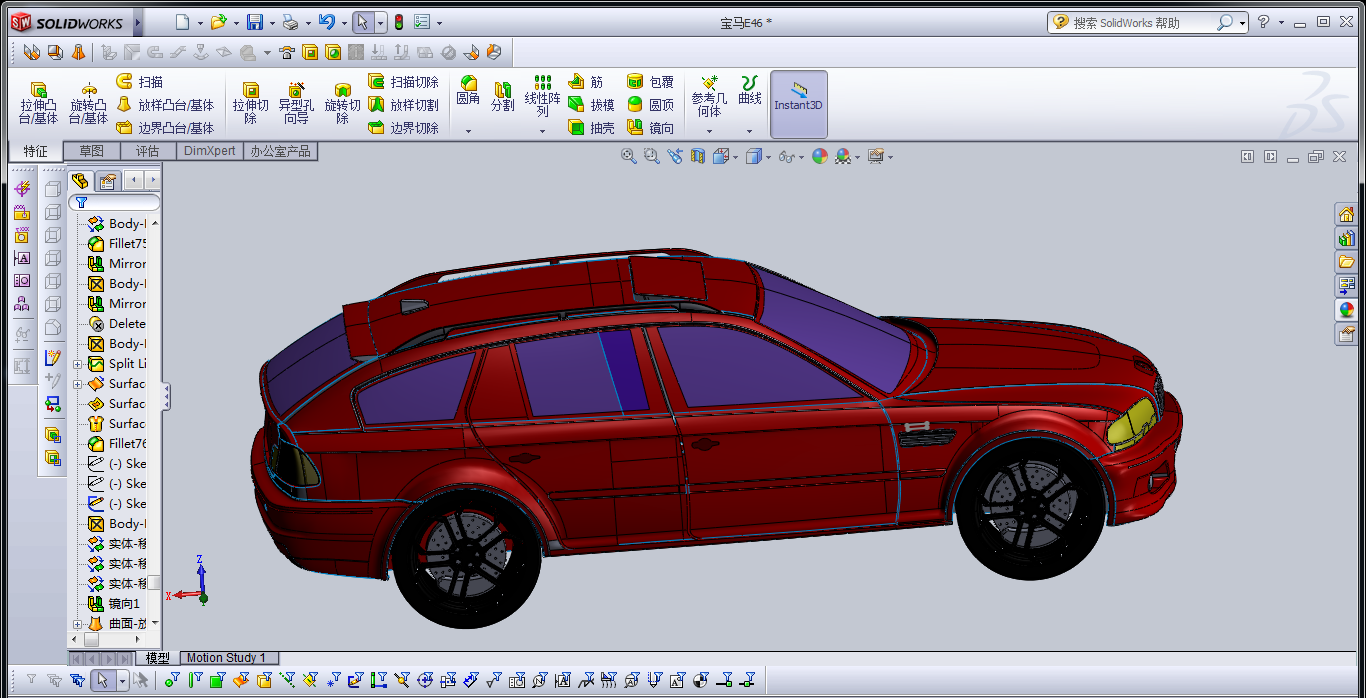Click the 扫描切除 swept cut button
Screen dimensions: 1366x698
tap(404, 82)
